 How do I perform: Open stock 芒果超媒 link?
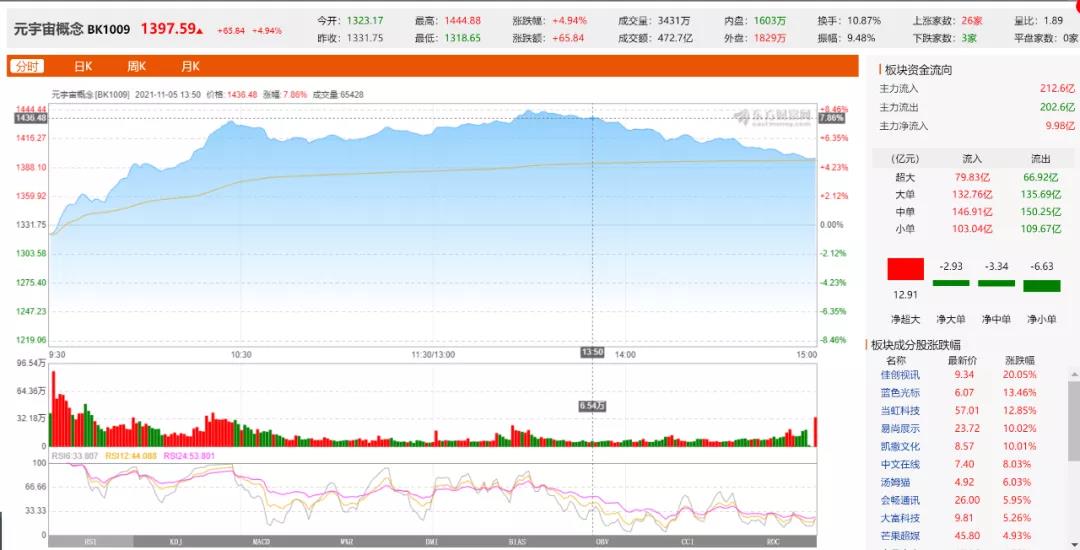[x=900, y=536]
